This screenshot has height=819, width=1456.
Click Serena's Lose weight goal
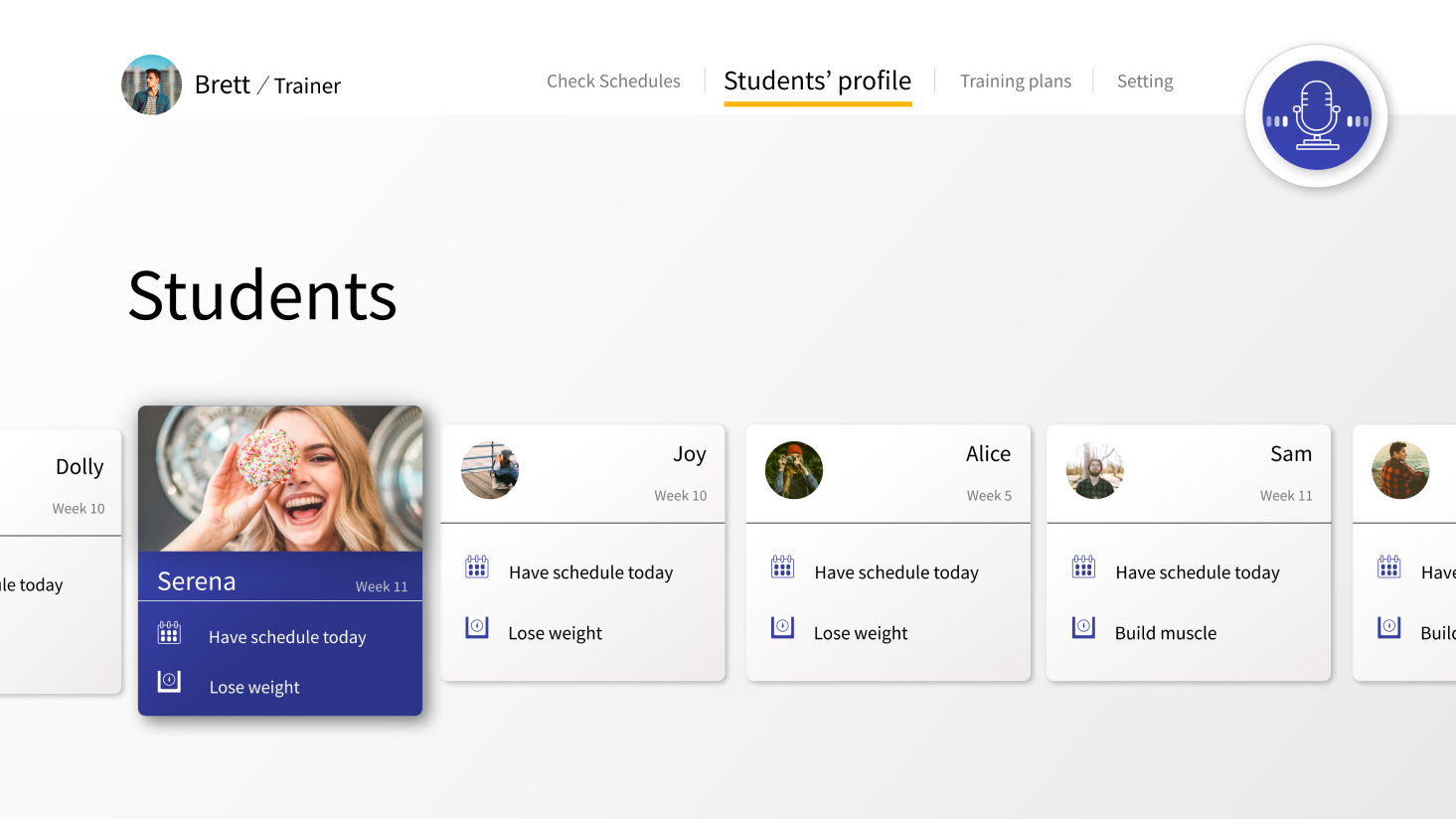pyautogui.click(x=254, y=687)
